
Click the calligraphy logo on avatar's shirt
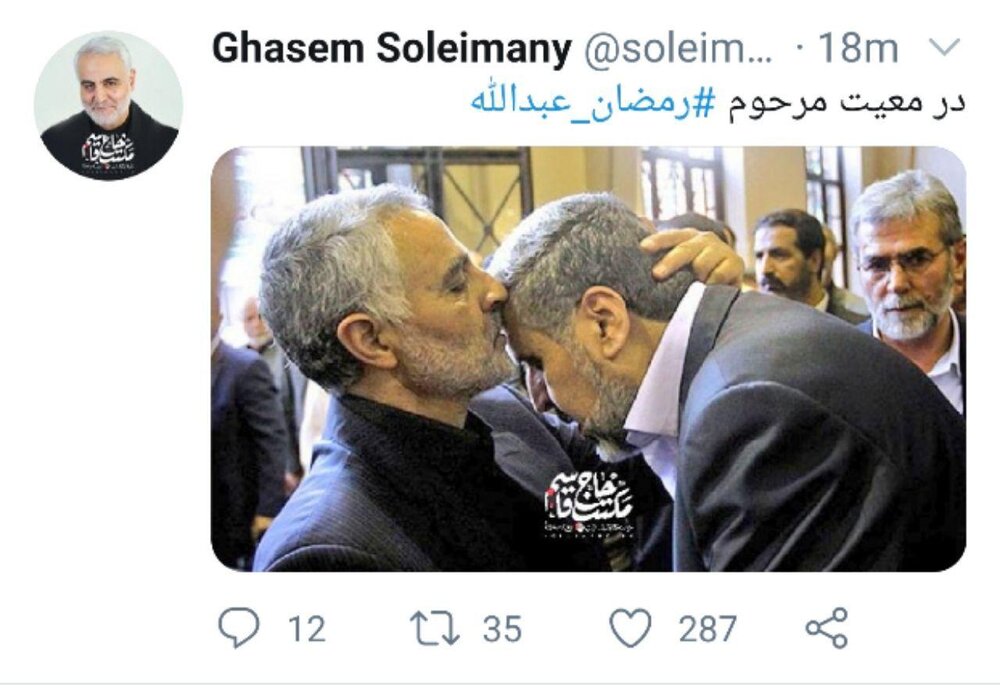point(108,152)
